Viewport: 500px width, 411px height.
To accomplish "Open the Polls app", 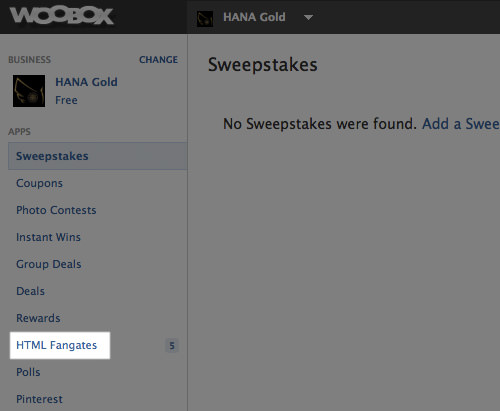I will (x=28, y=372).
